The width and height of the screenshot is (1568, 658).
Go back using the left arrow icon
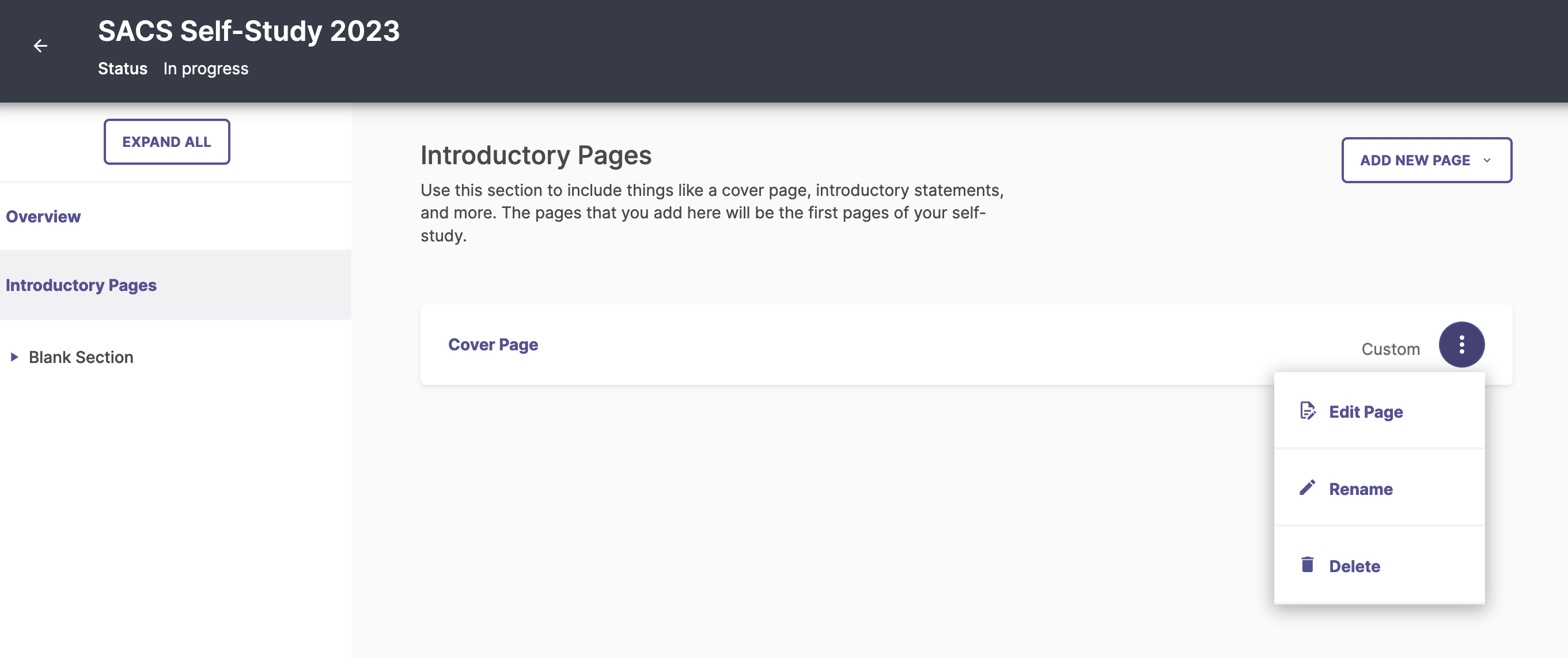point(40,46)
